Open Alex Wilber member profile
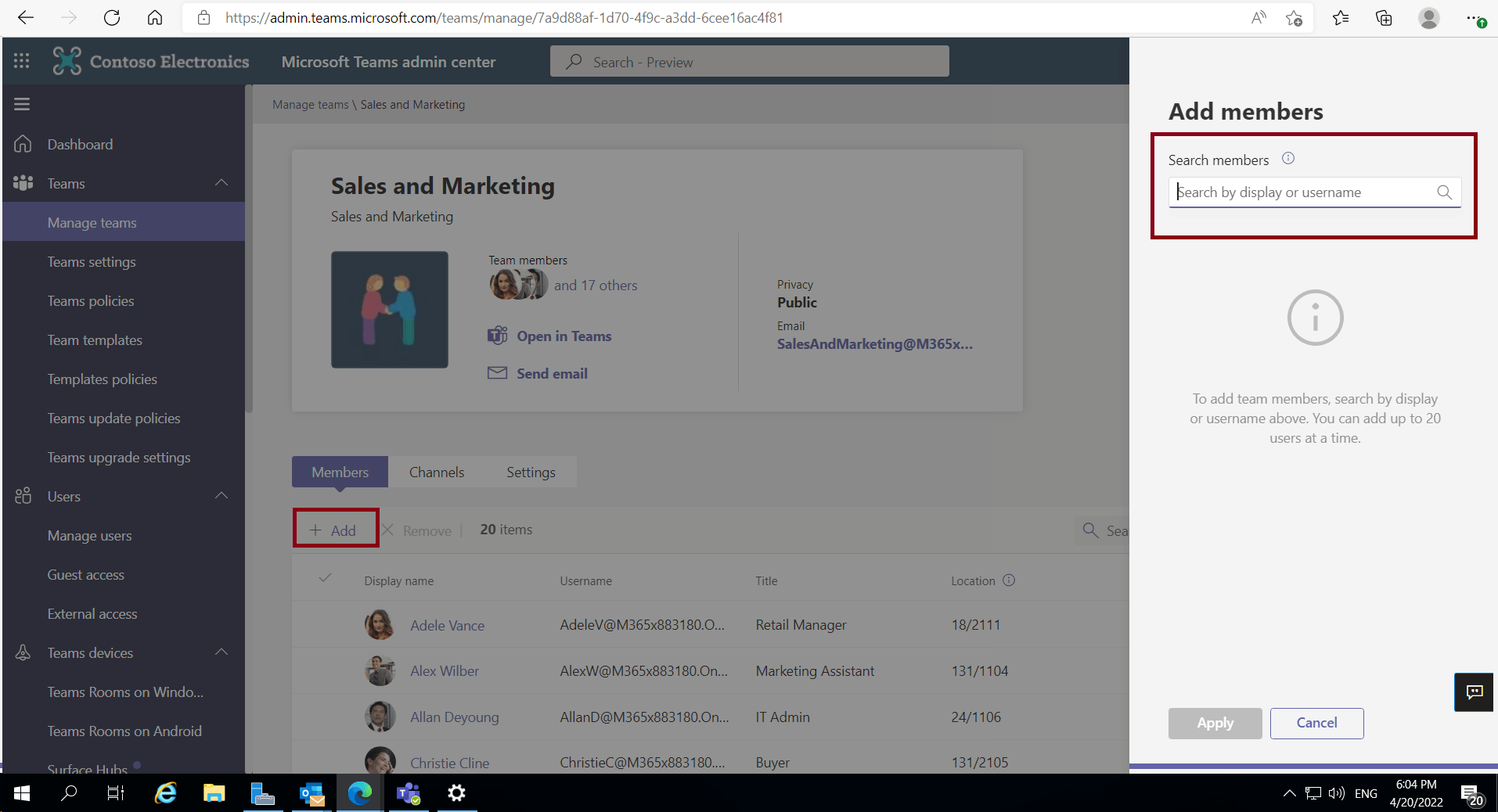This screenshot has height=812, width=1498. click(445, 670)
